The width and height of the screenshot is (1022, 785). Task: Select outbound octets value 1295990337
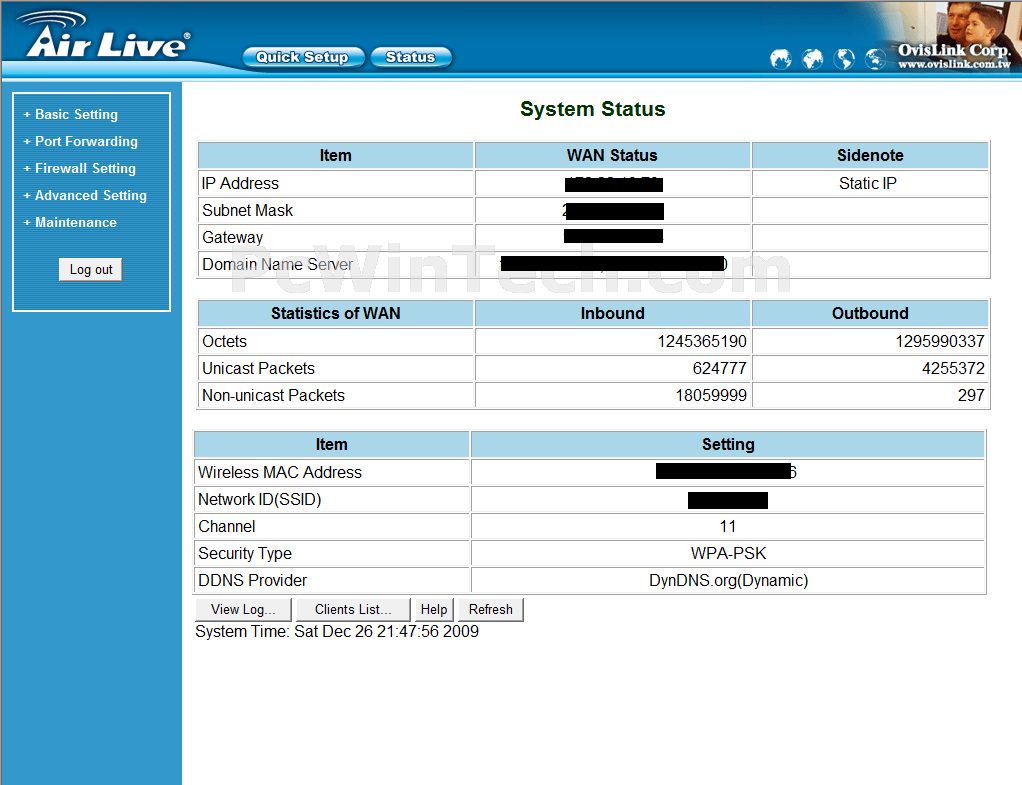940,341
